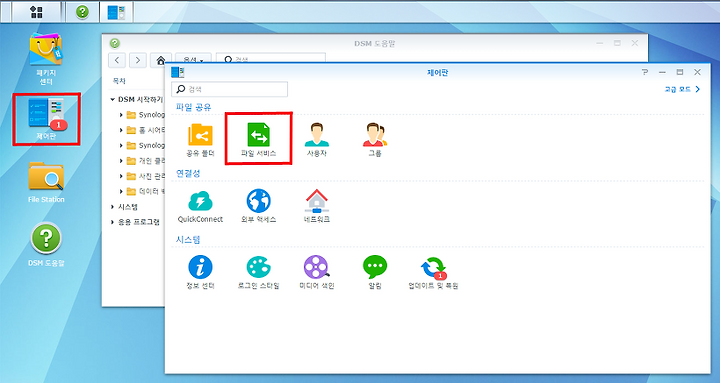Open 업데이트 및 복원 icon

pos(433,272)
